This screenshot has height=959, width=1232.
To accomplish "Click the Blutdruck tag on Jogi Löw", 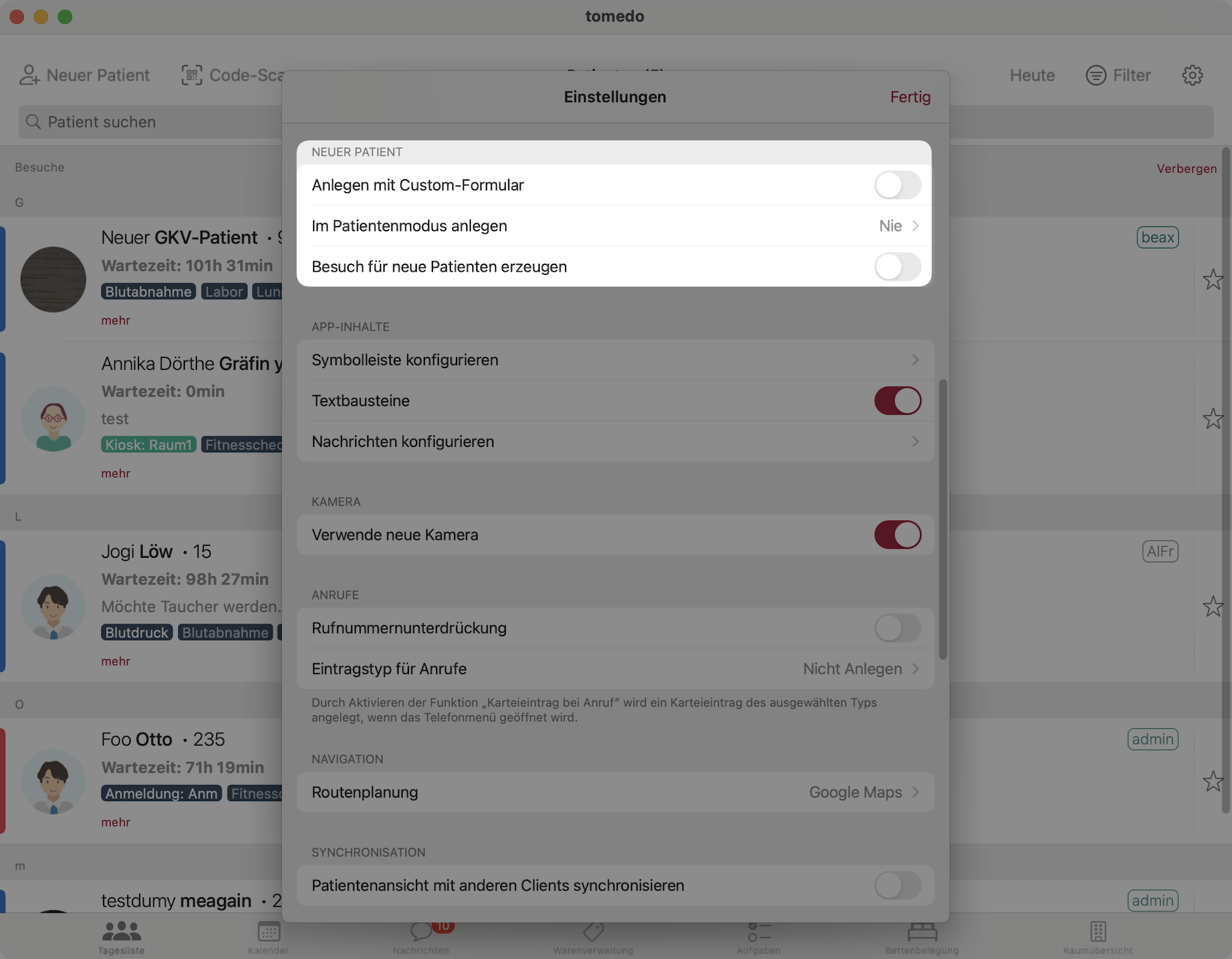I will click(137, 633).
